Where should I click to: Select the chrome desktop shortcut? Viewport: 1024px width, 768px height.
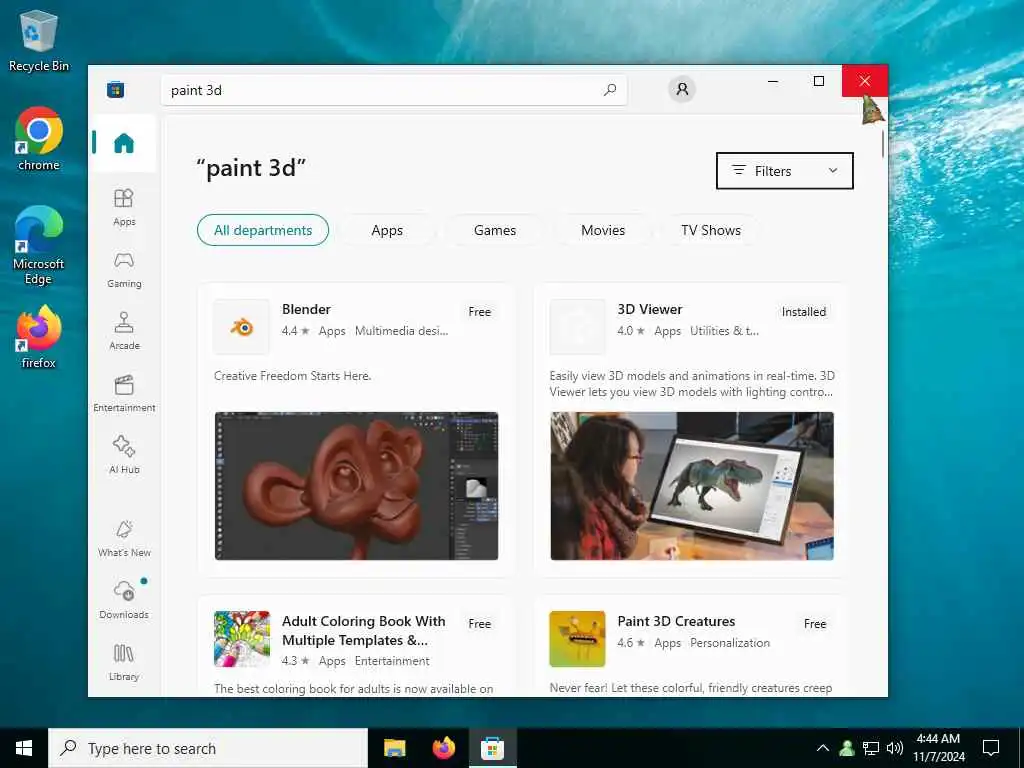[39, 139]
